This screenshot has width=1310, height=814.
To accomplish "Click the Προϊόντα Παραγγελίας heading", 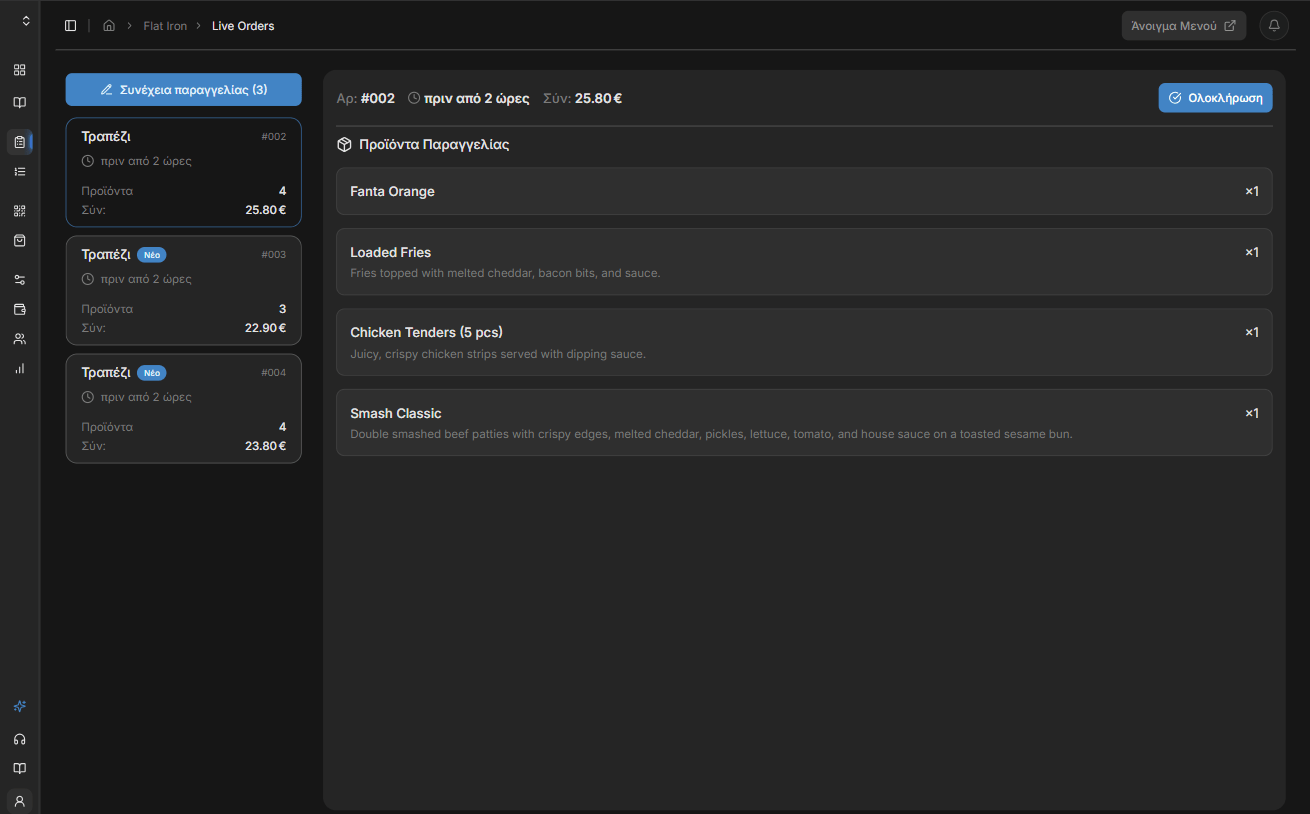I will pos(434,145).
